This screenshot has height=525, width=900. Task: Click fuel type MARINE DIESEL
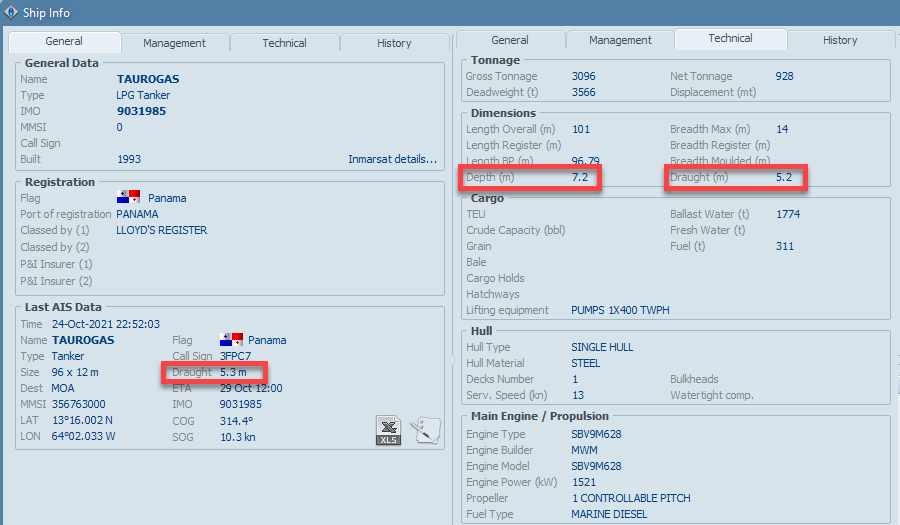click(x=609, y=514)
